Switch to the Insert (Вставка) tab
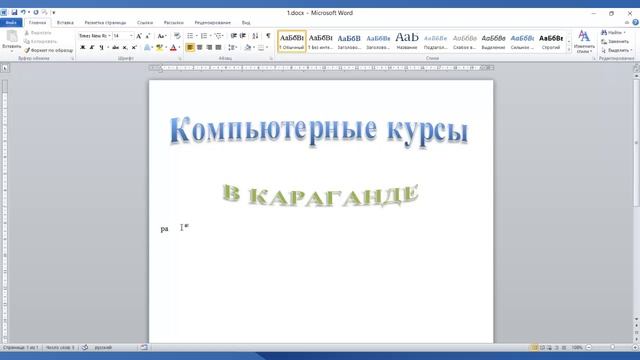640x360 pixels. click(65, 23)
